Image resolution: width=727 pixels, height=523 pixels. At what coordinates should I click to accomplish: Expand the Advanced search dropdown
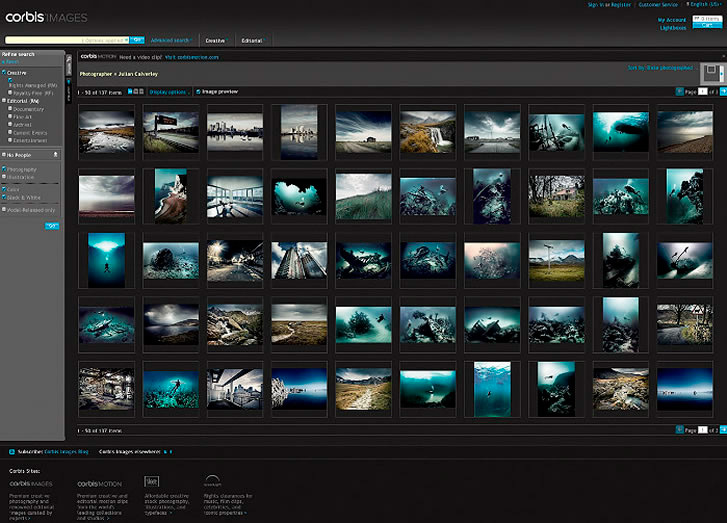click(x=172, y=40)
